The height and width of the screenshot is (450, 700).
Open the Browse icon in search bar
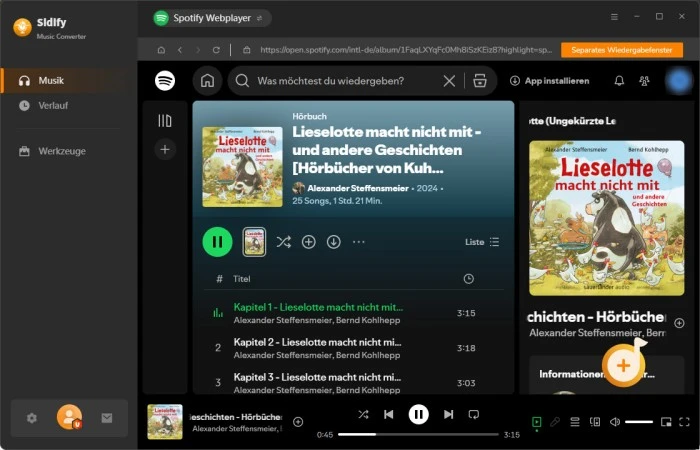click(x=480, y=81)
